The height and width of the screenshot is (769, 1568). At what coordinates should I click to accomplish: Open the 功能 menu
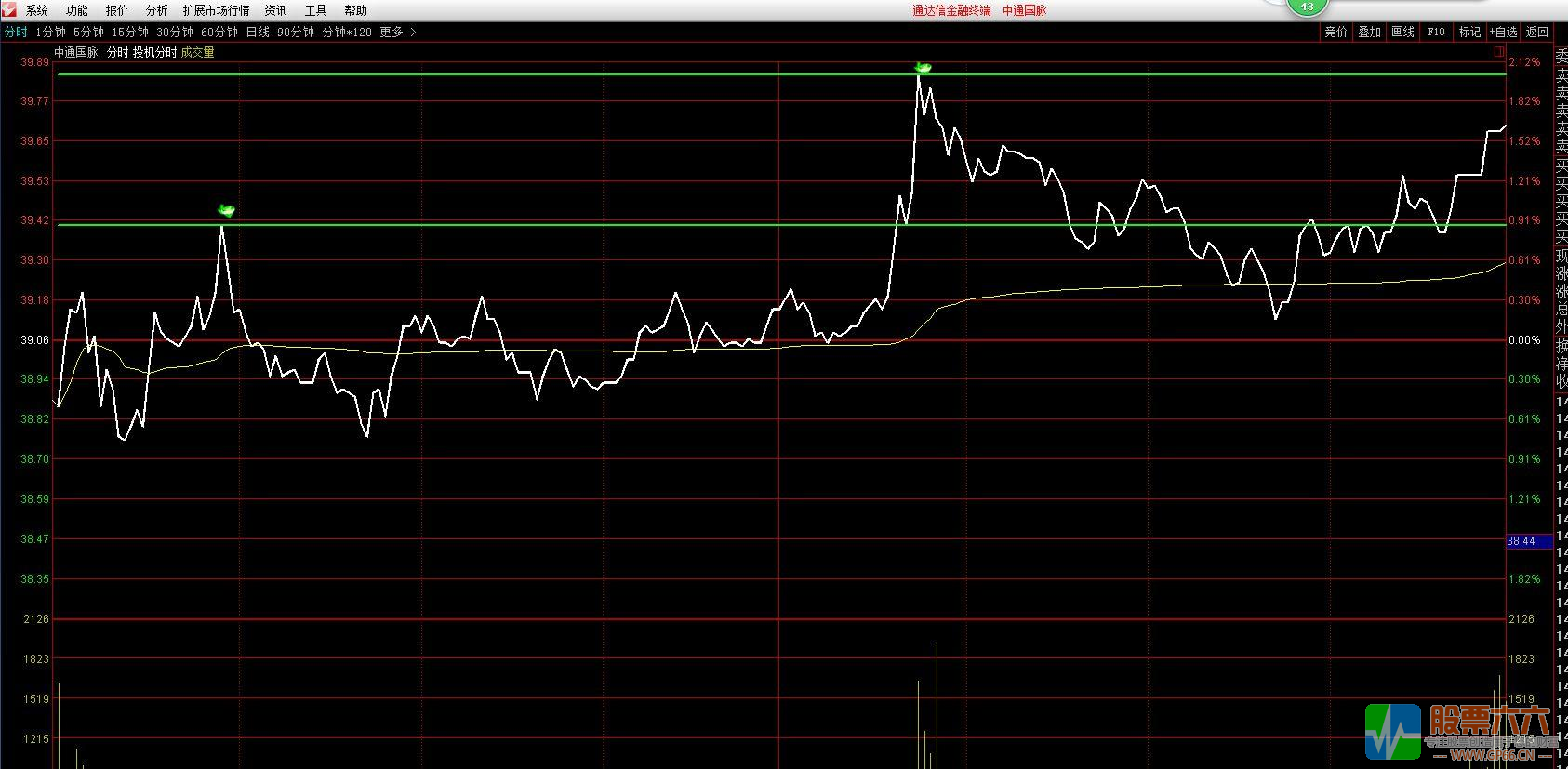[x=77, y=10]
